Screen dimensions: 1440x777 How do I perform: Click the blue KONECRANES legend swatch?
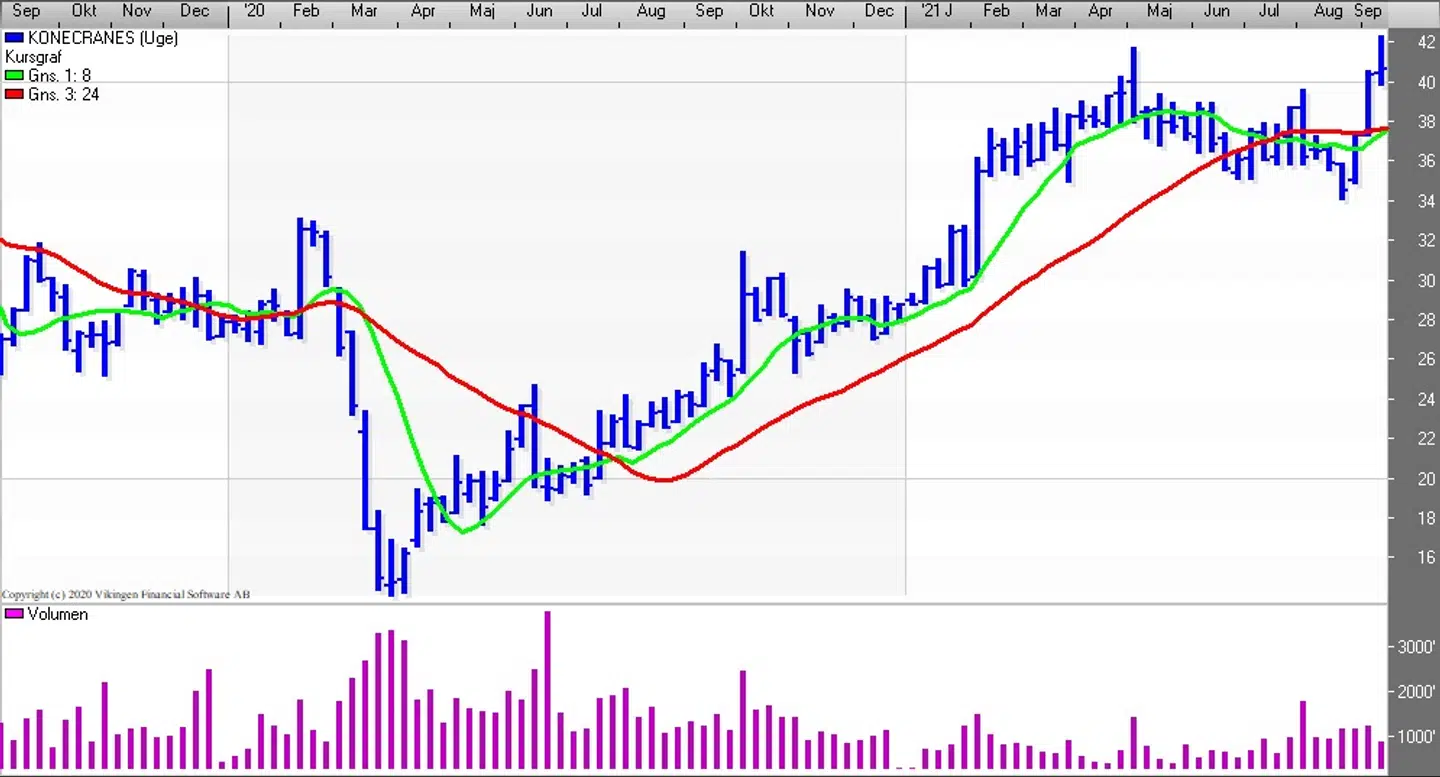click(13, 38)
